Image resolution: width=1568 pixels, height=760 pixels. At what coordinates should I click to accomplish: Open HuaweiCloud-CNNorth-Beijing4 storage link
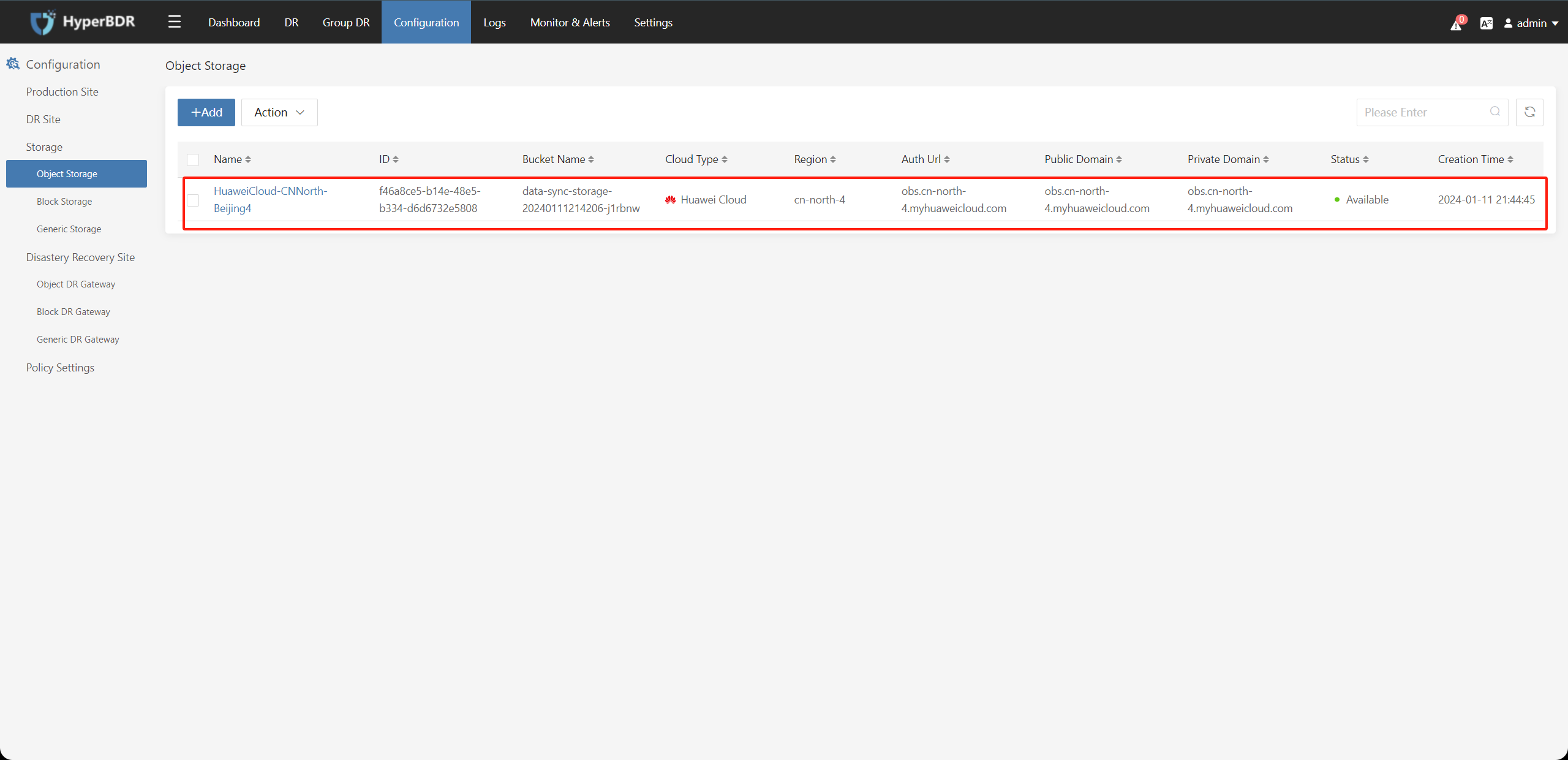270,199
